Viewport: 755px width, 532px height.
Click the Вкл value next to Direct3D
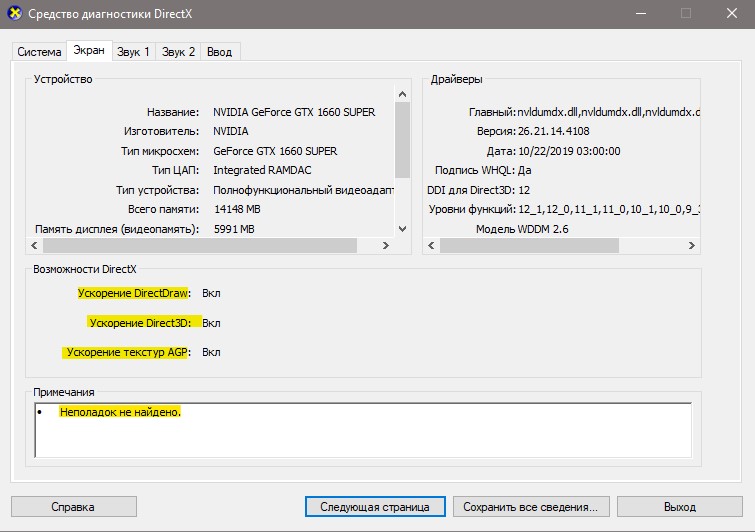[211, 323]
